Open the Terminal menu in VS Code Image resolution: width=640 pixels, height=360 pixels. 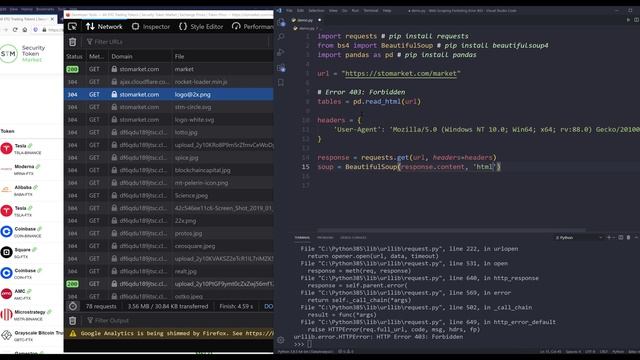point(371,11)
